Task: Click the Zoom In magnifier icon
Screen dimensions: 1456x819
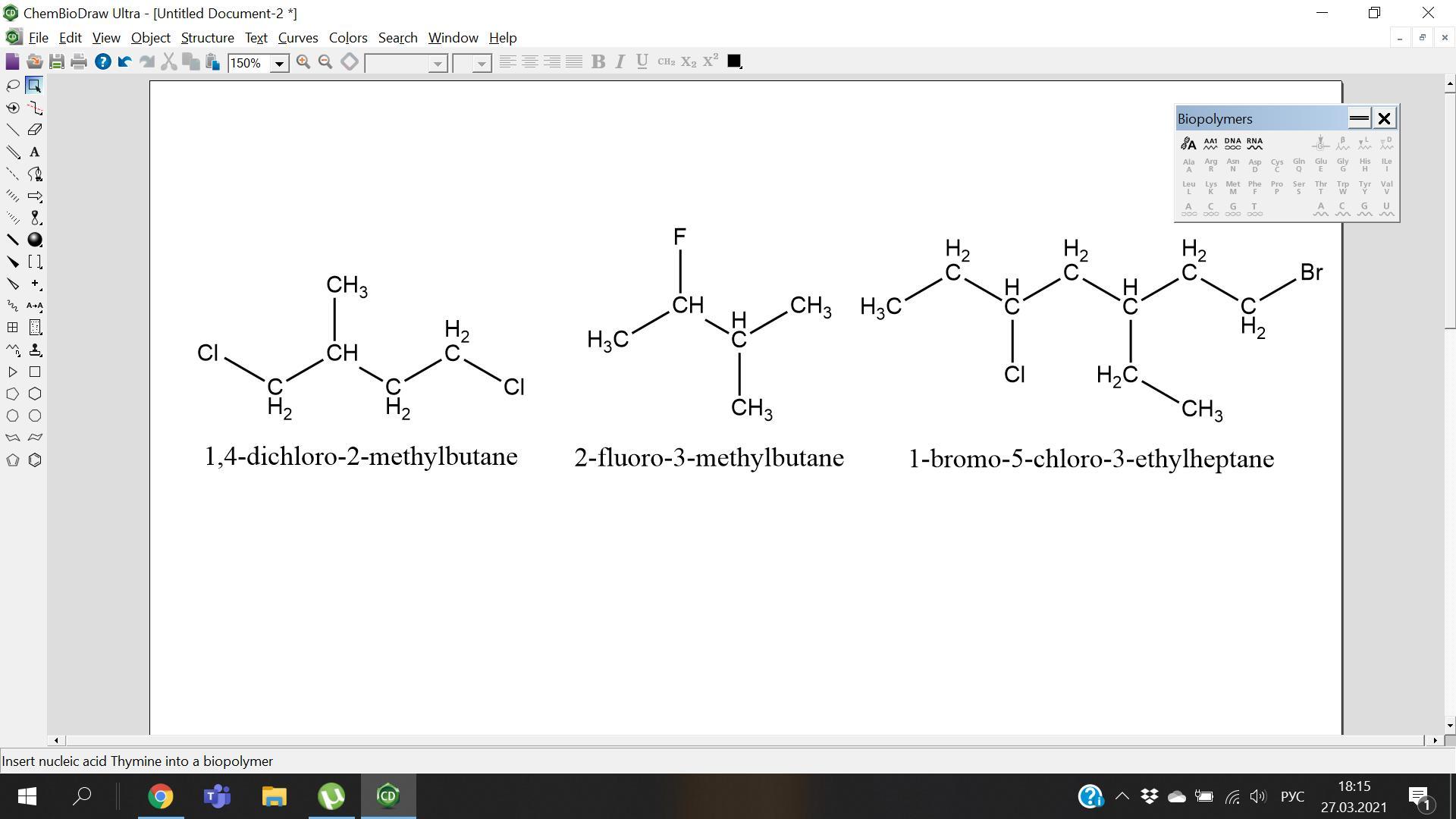Action: click(x=303, y=62)
